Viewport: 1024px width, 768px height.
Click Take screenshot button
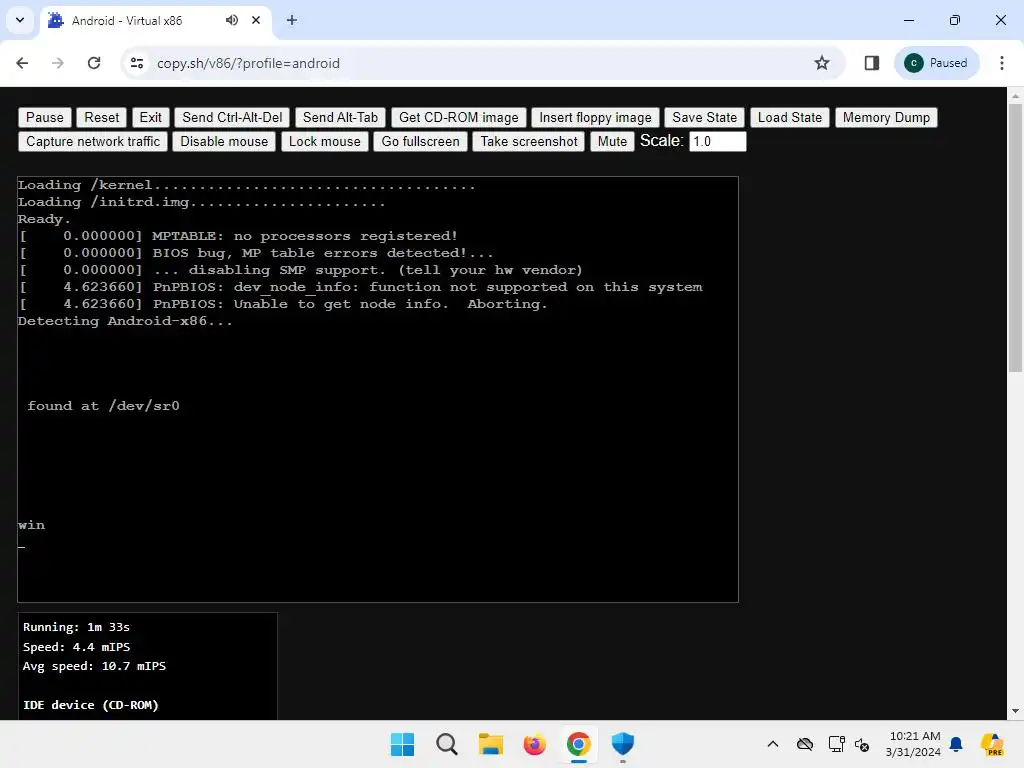point(529,142)
